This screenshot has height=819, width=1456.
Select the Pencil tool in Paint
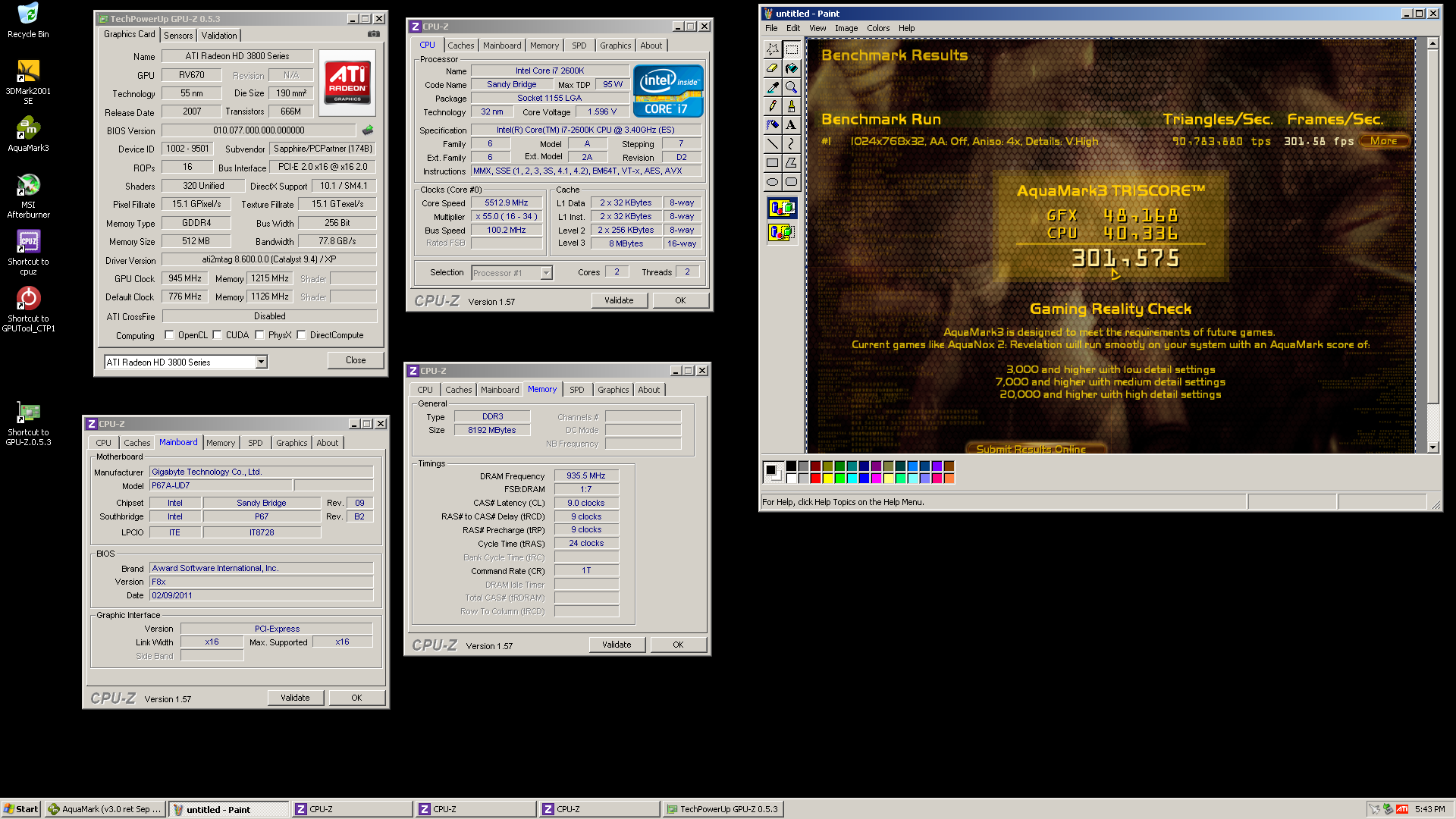click(x=772, y=106)
